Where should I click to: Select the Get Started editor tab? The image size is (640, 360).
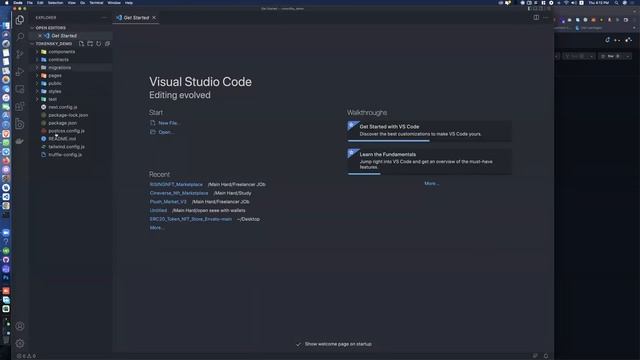pos(136,18)
